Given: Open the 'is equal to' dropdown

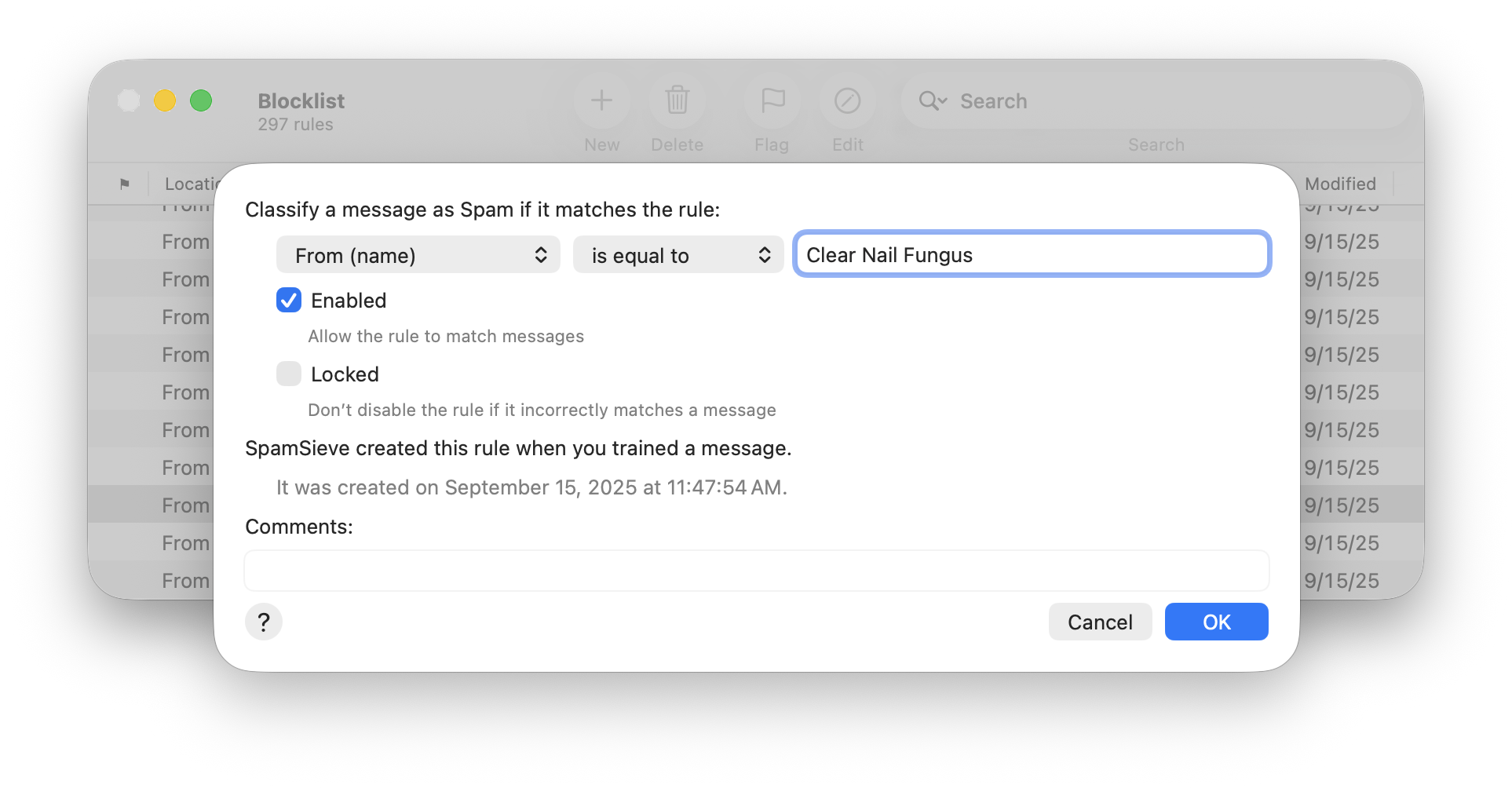Looking at the screenshot, I should pyautogui.click(x=678, y=255).
